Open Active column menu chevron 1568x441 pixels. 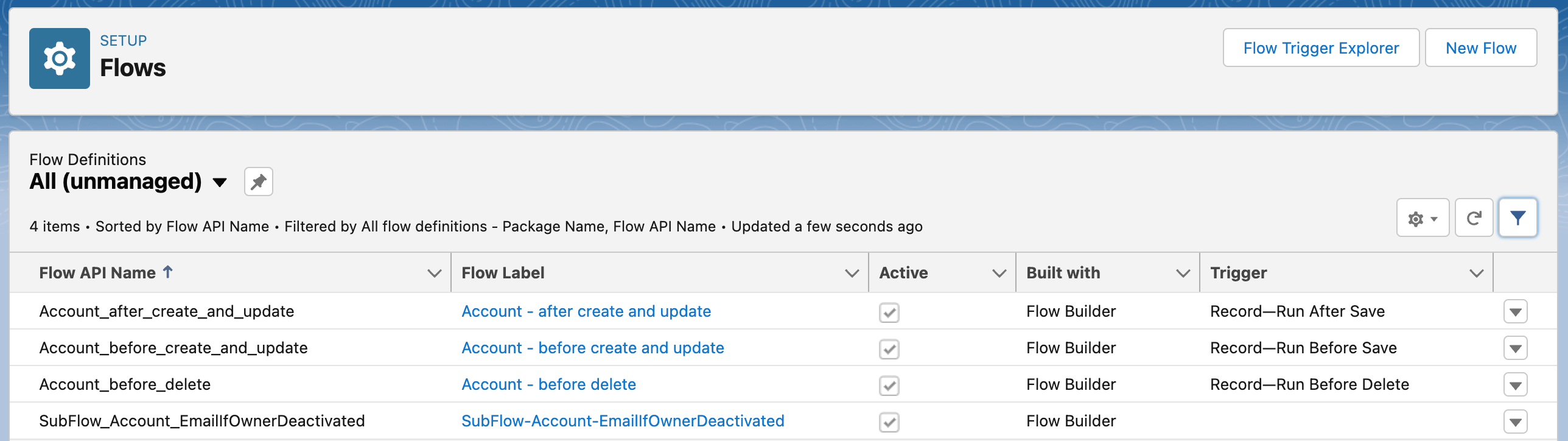coord(999,273)
